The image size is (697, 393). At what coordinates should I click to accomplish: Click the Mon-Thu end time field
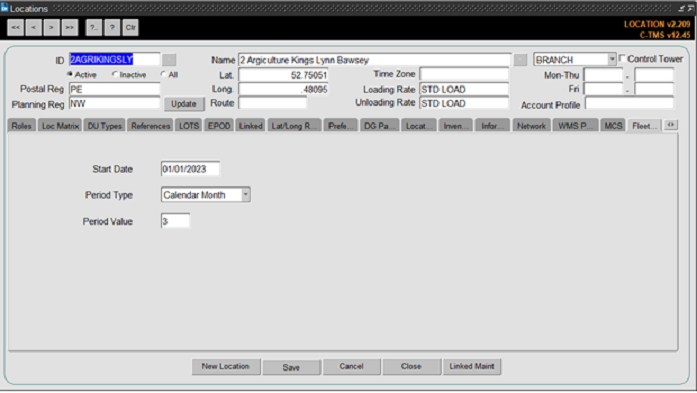654,75
